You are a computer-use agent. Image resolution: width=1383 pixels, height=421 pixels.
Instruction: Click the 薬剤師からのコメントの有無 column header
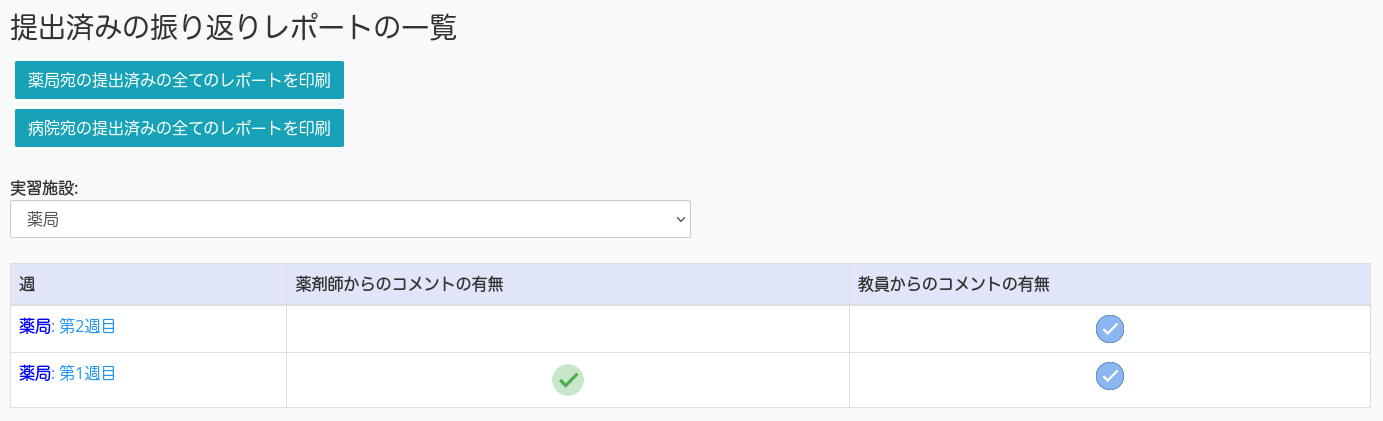(399, 285)
